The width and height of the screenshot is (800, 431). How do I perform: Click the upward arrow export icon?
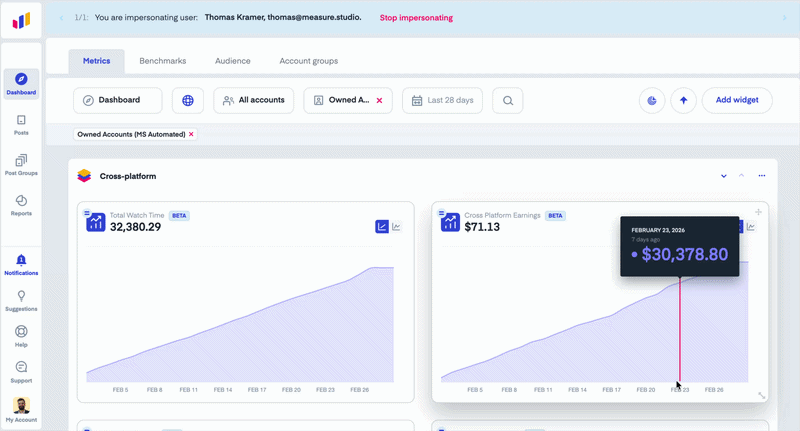[684, 100]
